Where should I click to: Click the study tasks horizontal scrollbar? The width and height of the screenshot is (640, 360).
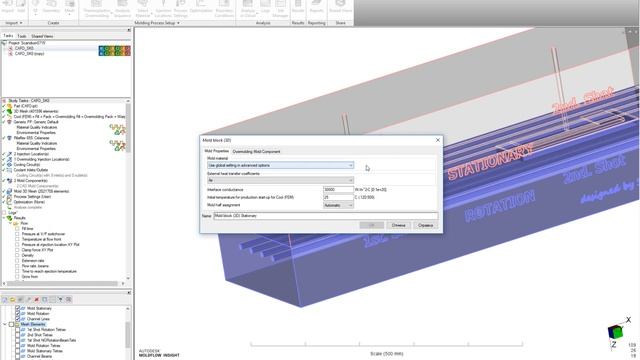coord(62,283)
